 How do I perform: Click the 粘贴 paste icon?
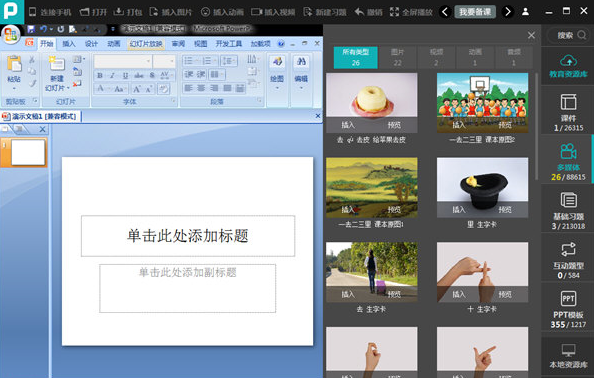14,64
